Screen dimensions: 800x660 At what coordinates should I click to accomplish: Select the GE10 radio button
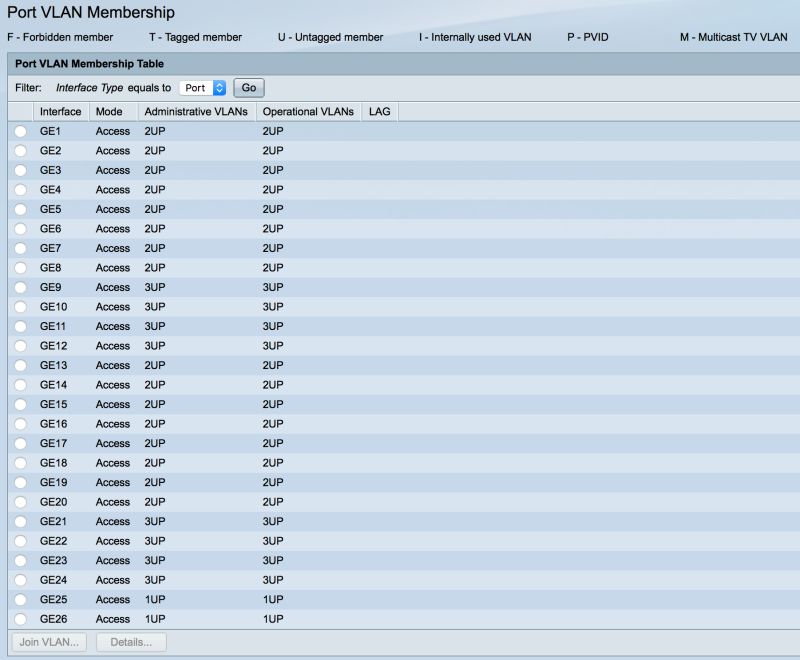pos(20,307)
